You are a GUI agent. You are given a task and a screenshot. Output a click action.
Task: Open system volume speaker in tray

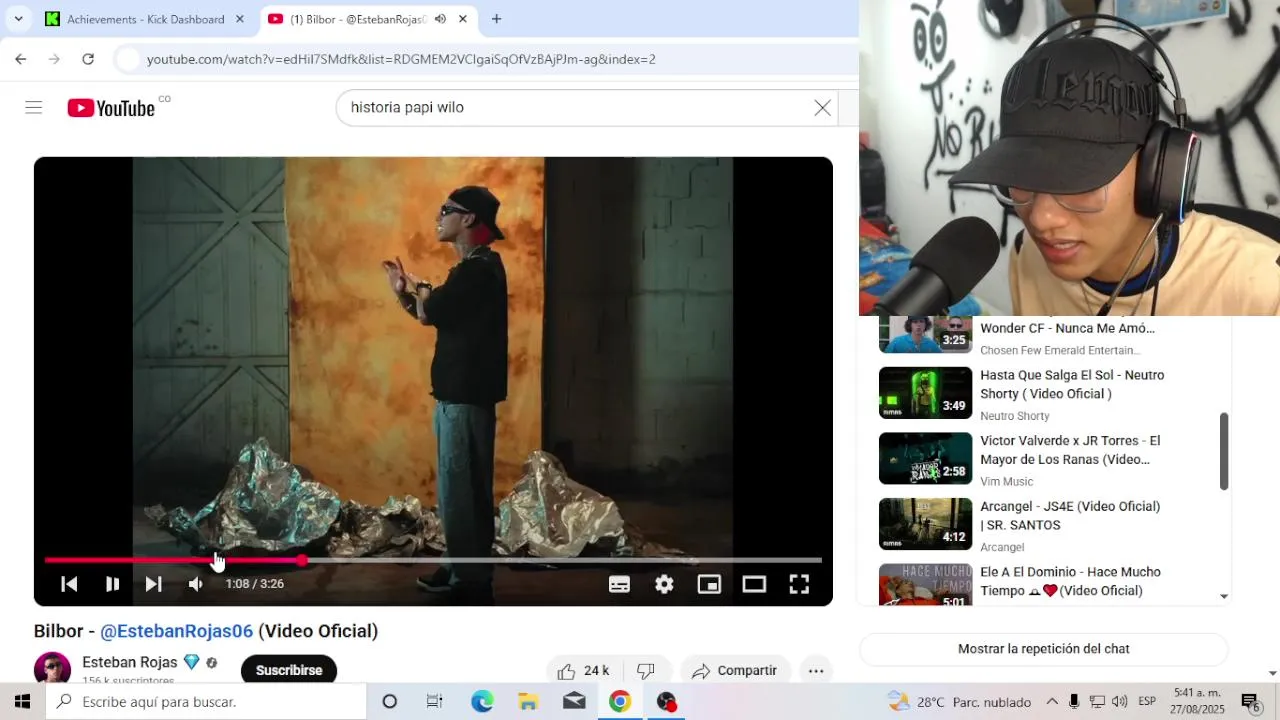(1119, 702)
